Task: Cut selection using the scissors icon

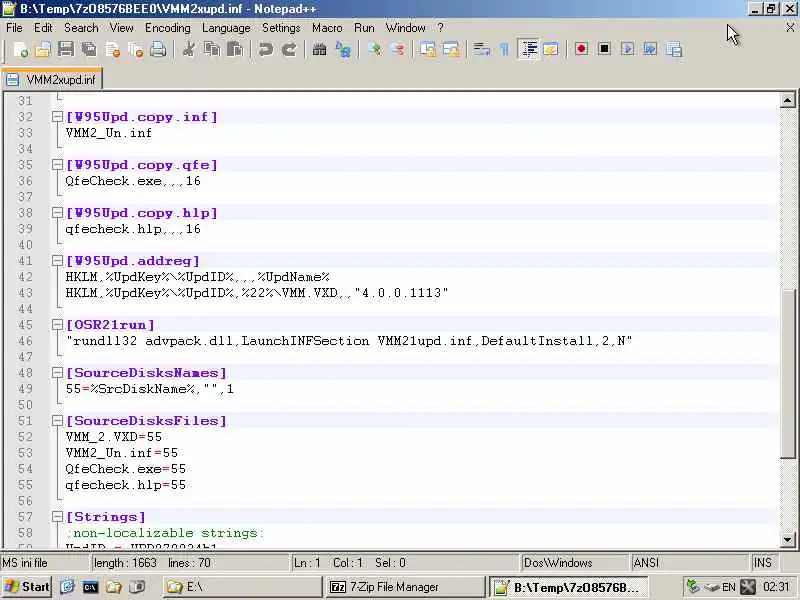Action: tap(189, 49)
